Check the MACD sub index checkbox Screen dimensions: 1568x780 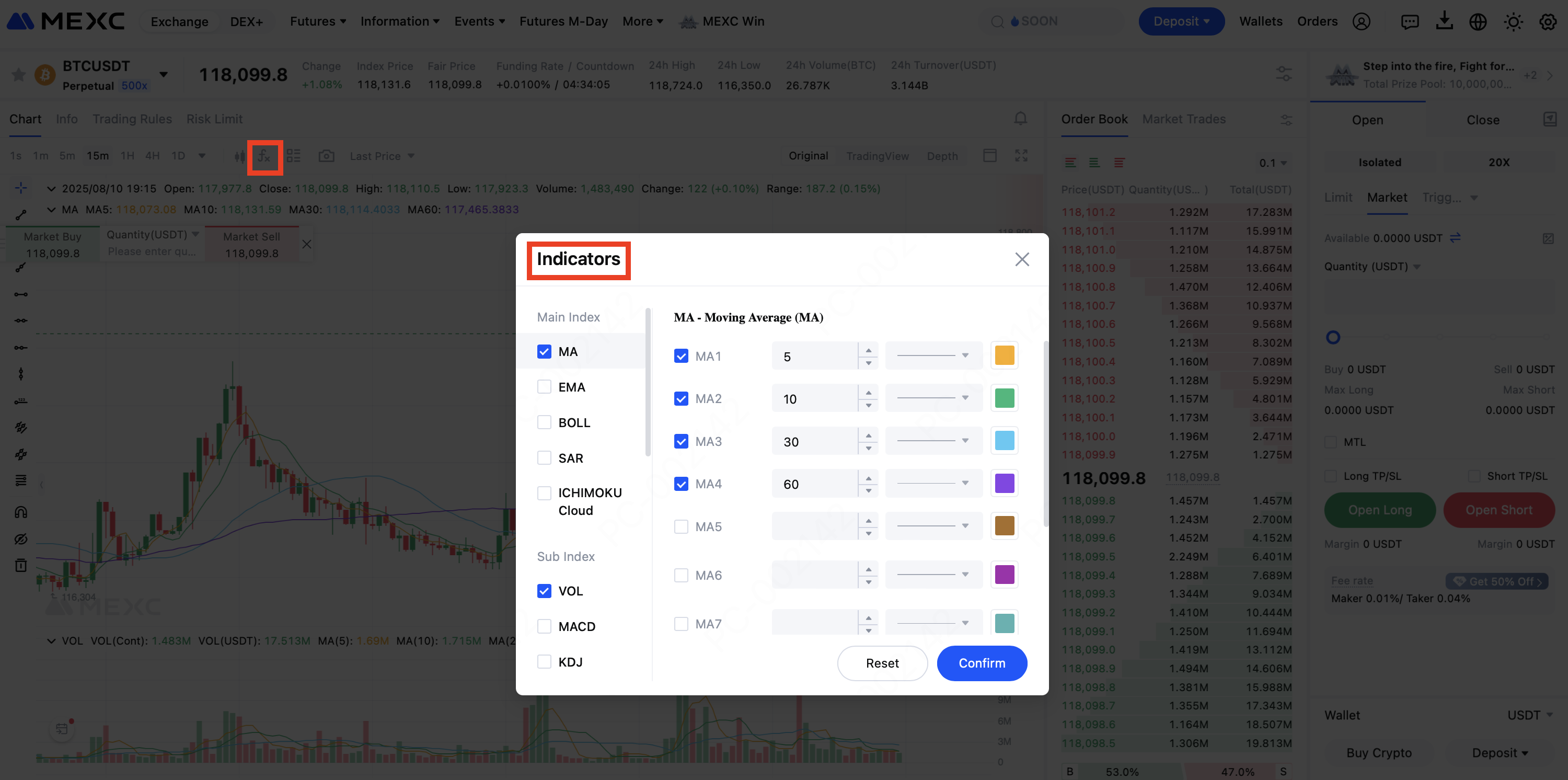544,626
